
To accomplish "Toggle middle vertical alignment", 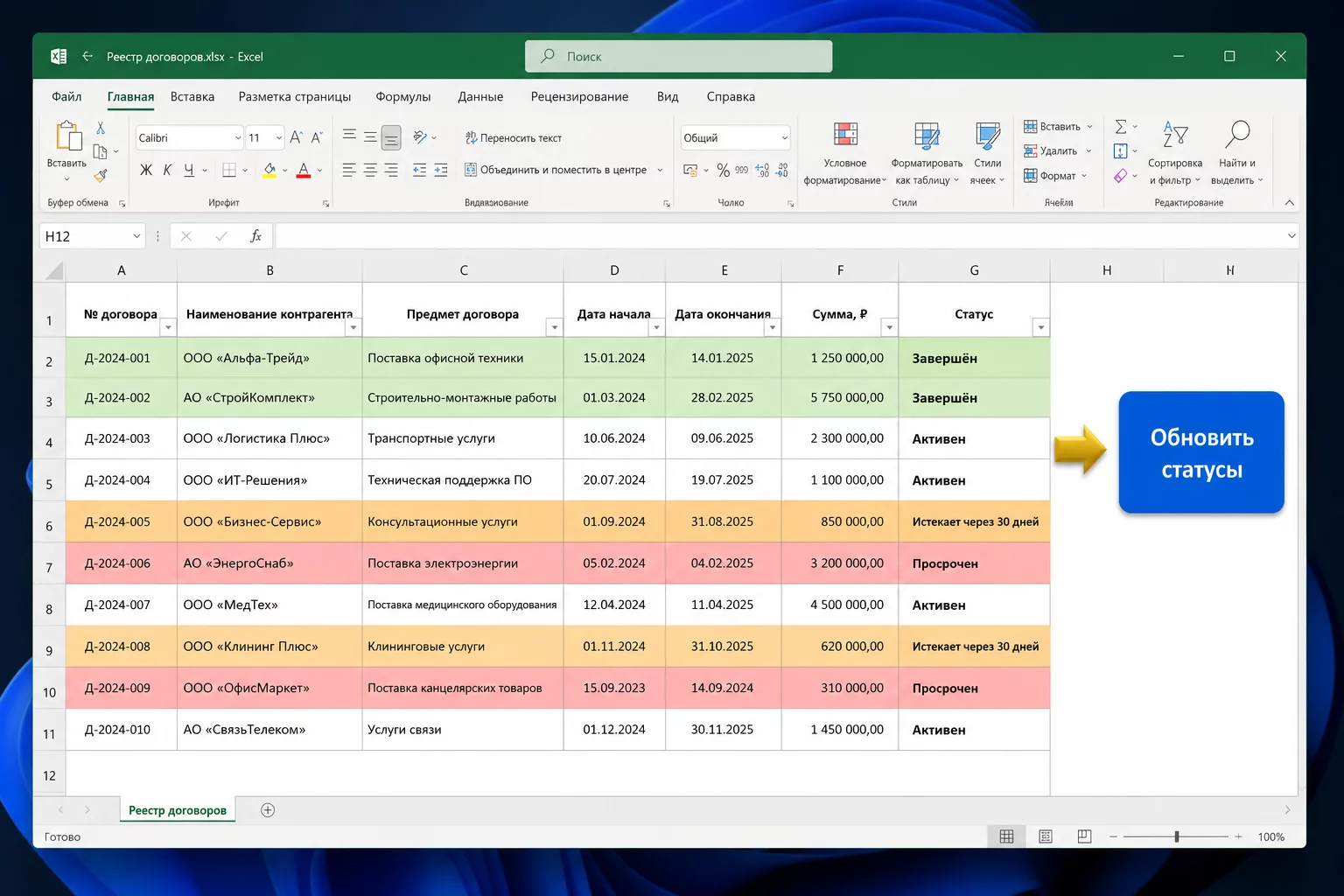I will point(370,136).
